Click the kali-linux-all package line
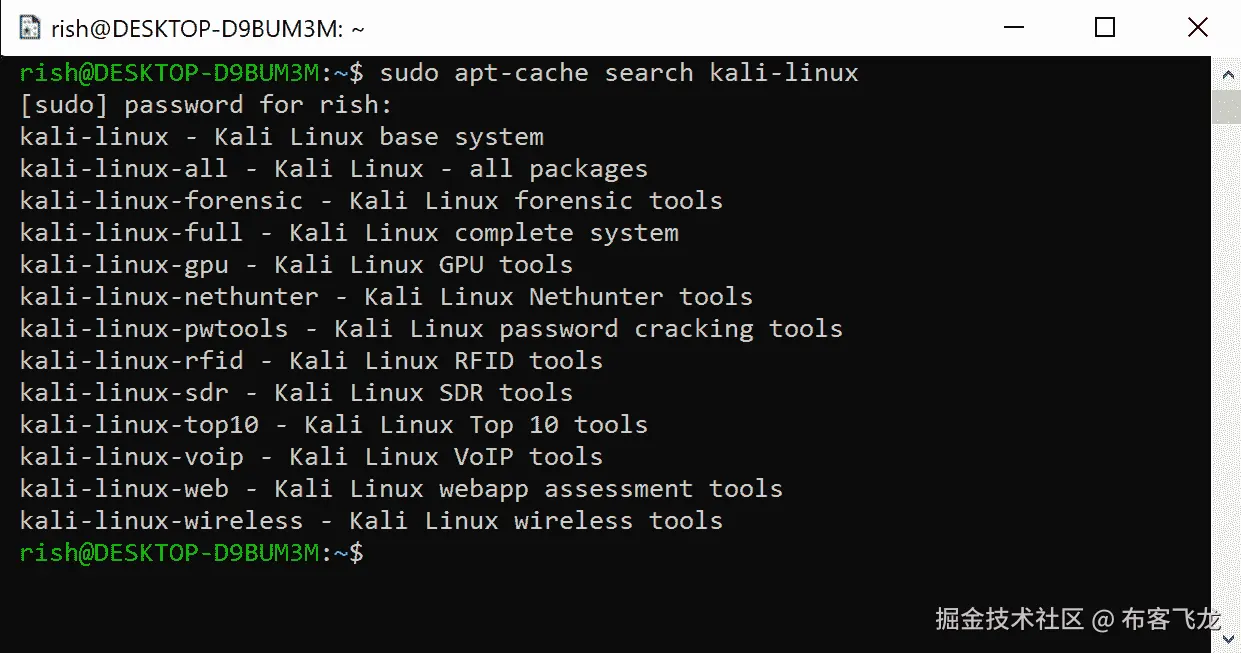Screen dimensions: 1241x653 pyautogui.click(x=334, y=169)
